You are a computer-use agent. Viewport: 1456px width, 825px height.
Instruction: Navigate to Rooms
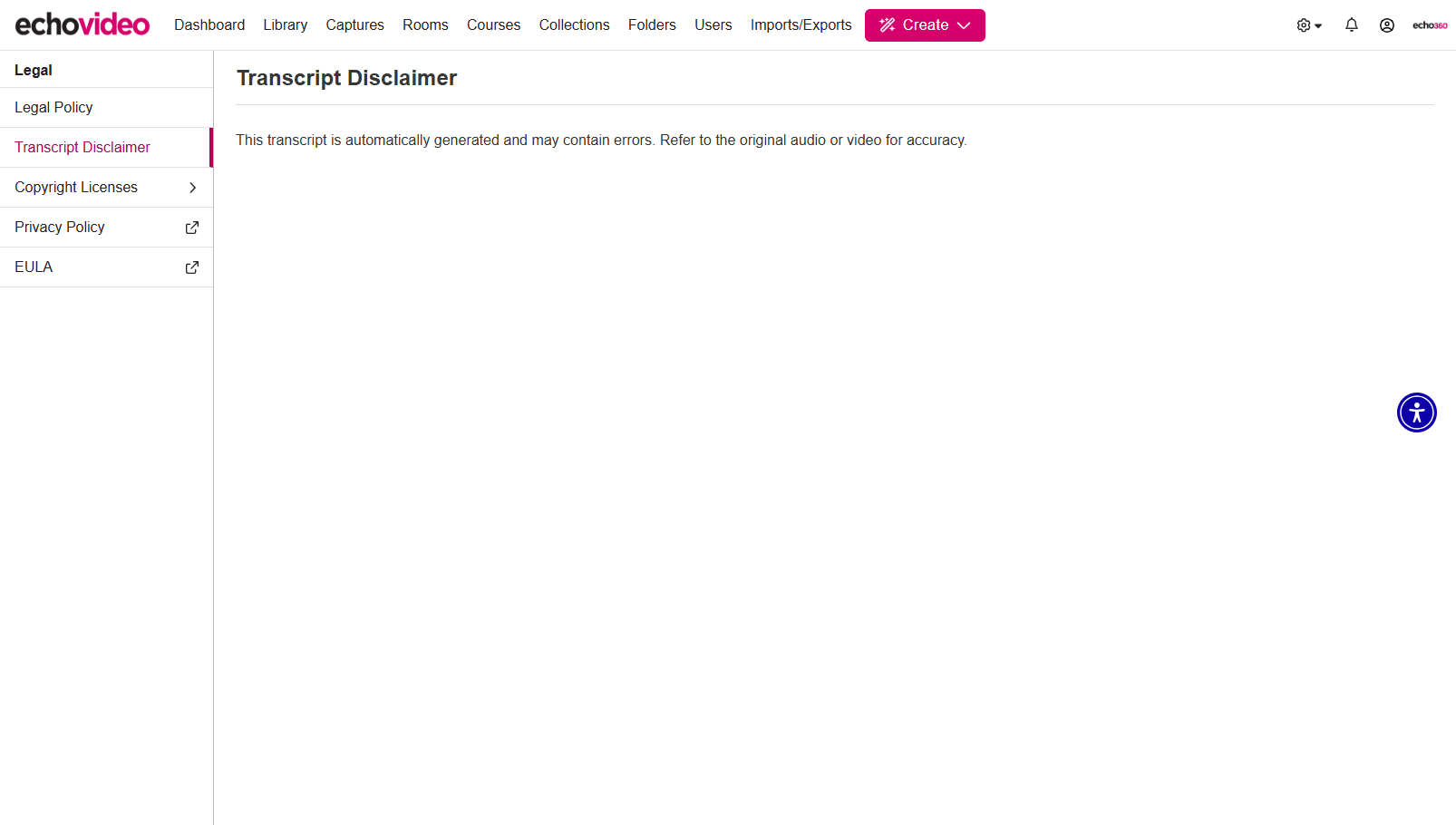tap(425, 25)
